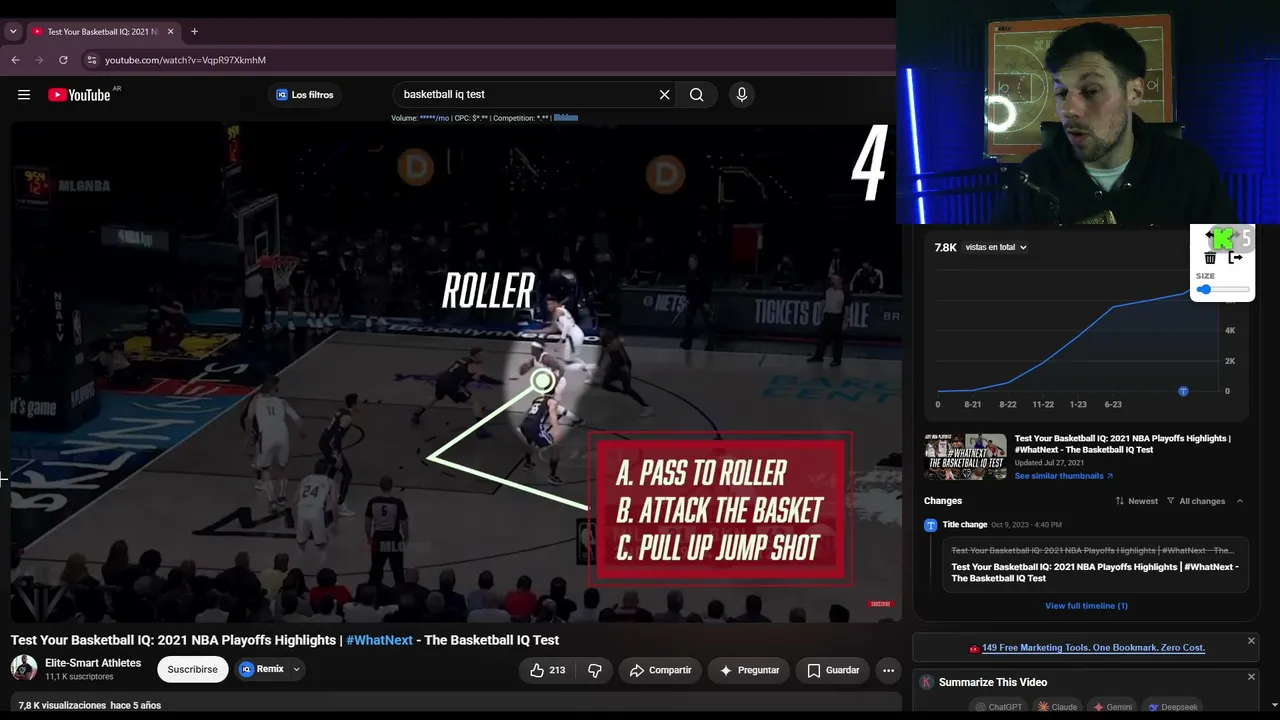Click the Preguntar ask button

749,670
